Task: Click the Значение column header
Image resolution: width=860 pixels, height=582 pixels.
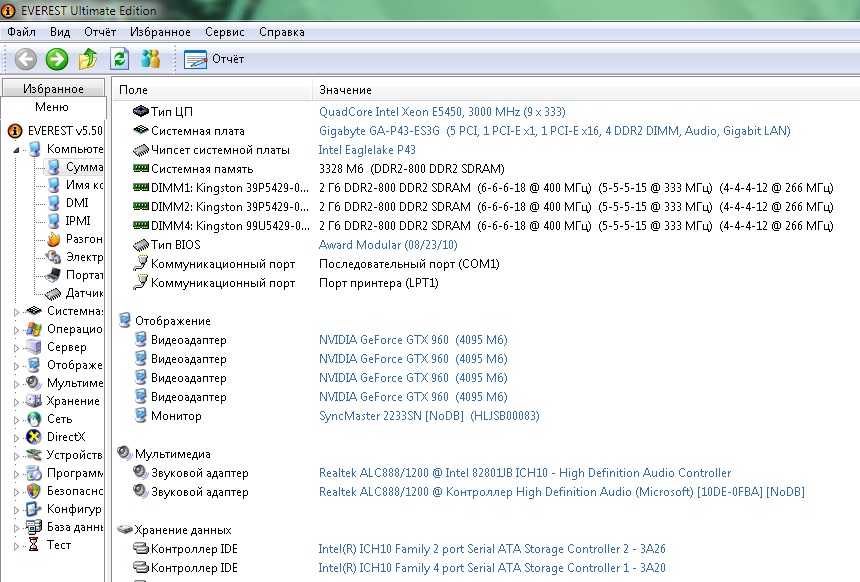Action: coord(586,89)
